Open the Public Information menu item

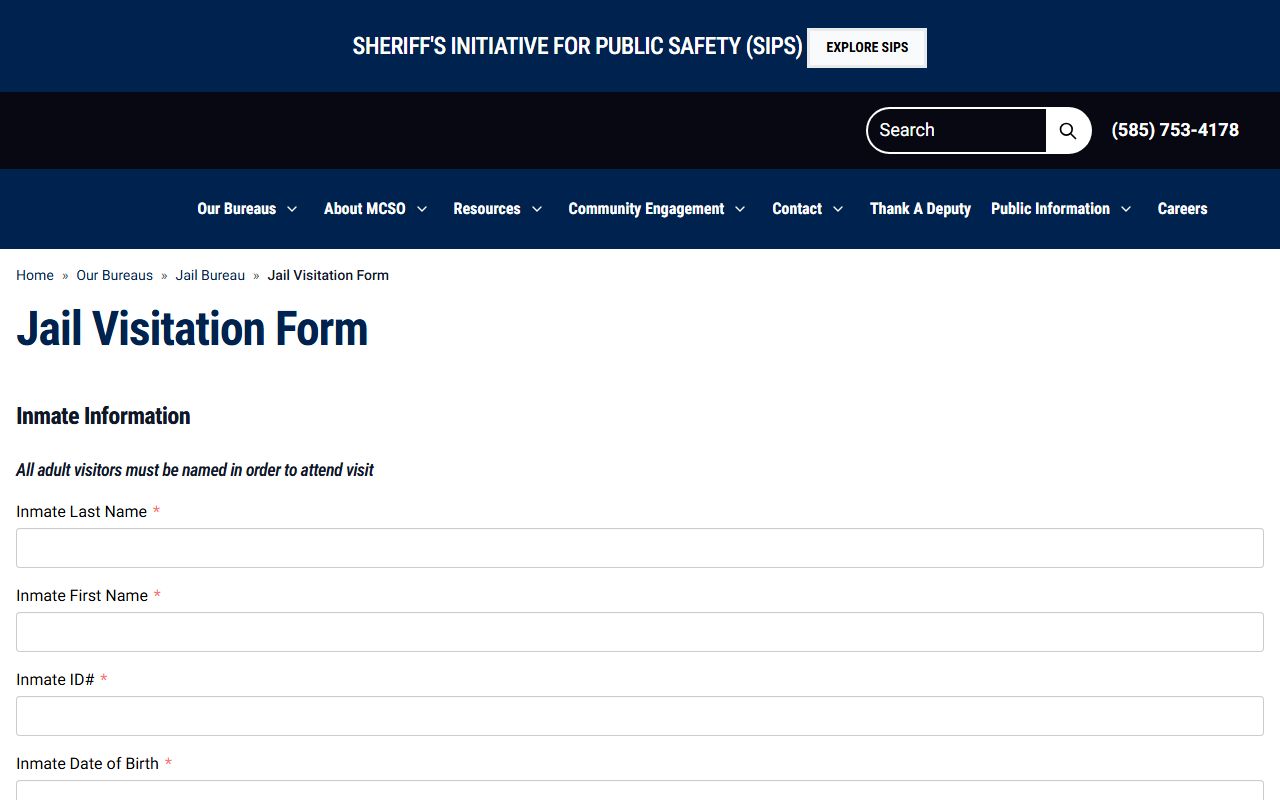pos(1050,209)
